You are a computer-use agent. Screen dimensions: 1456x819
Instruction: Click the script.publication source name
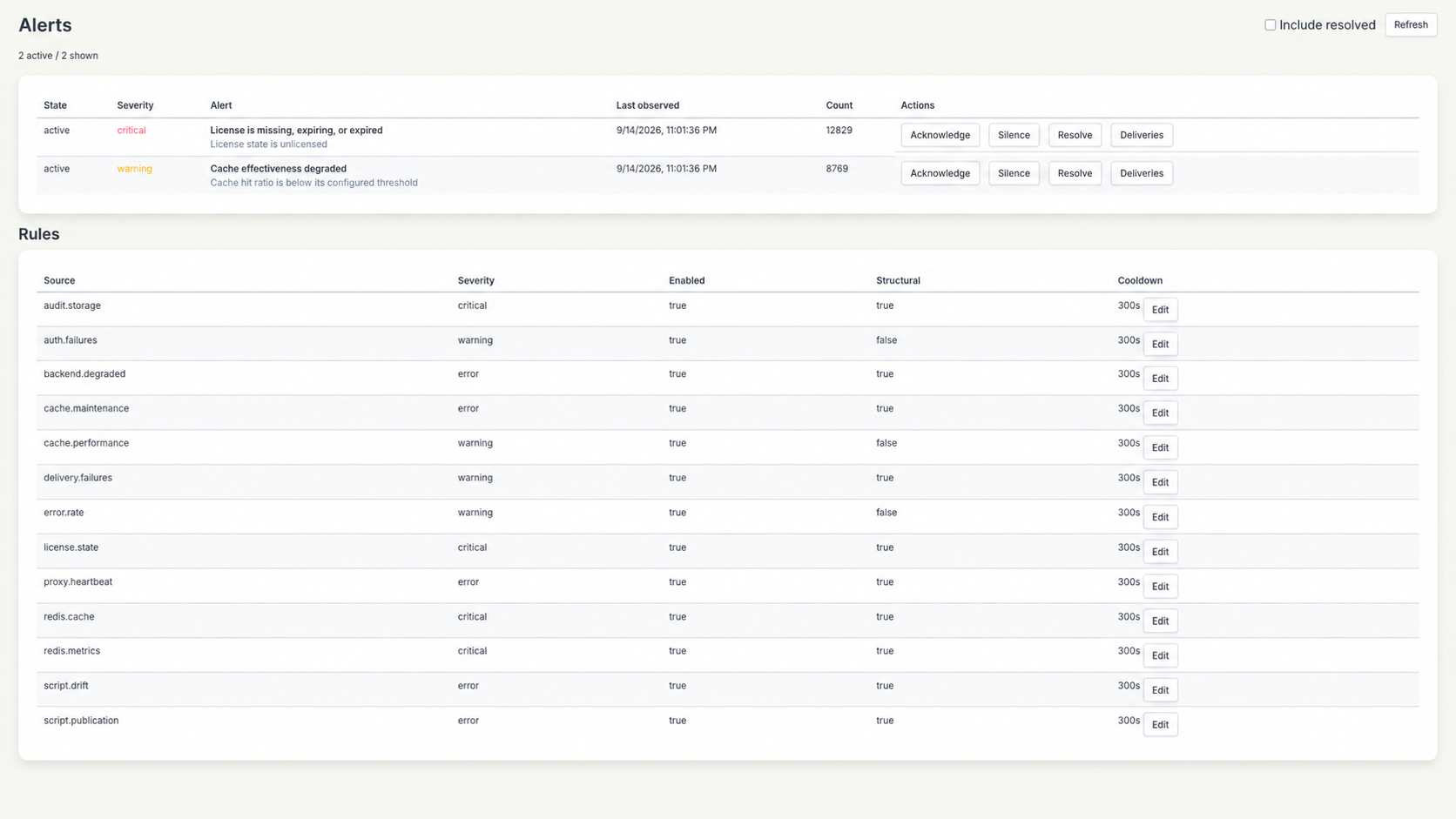click(81, 721)
